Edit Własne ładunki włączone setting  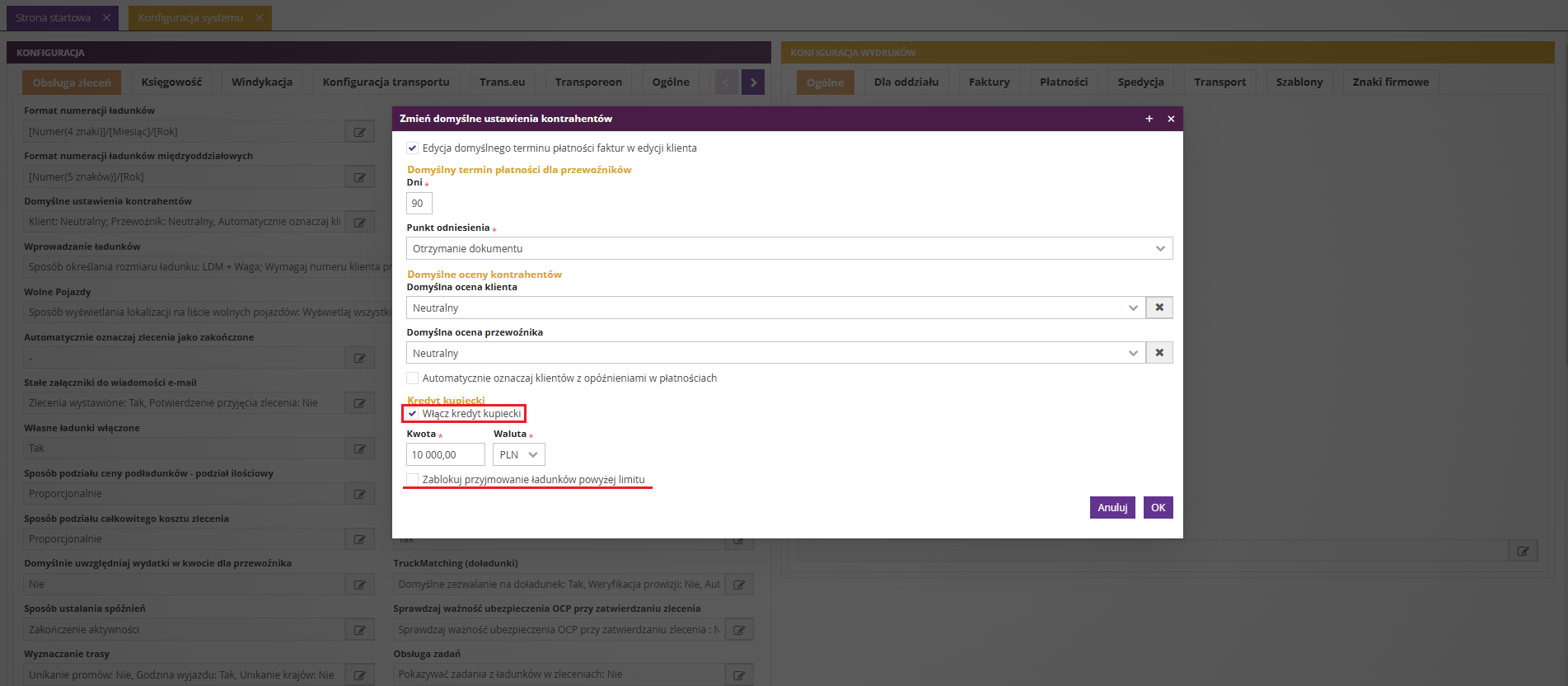click(x=360, y=449)
